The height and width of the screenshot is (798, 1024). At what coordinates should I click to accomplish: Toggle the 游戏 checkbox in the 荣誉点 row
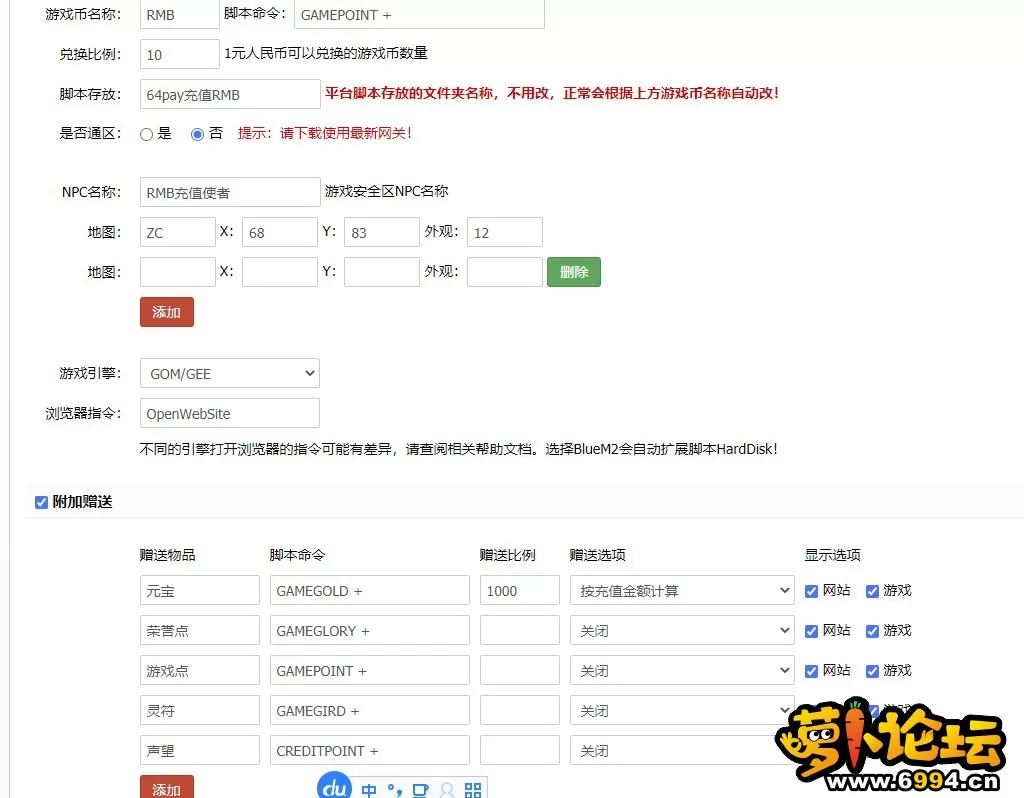[x=874, y=630]
